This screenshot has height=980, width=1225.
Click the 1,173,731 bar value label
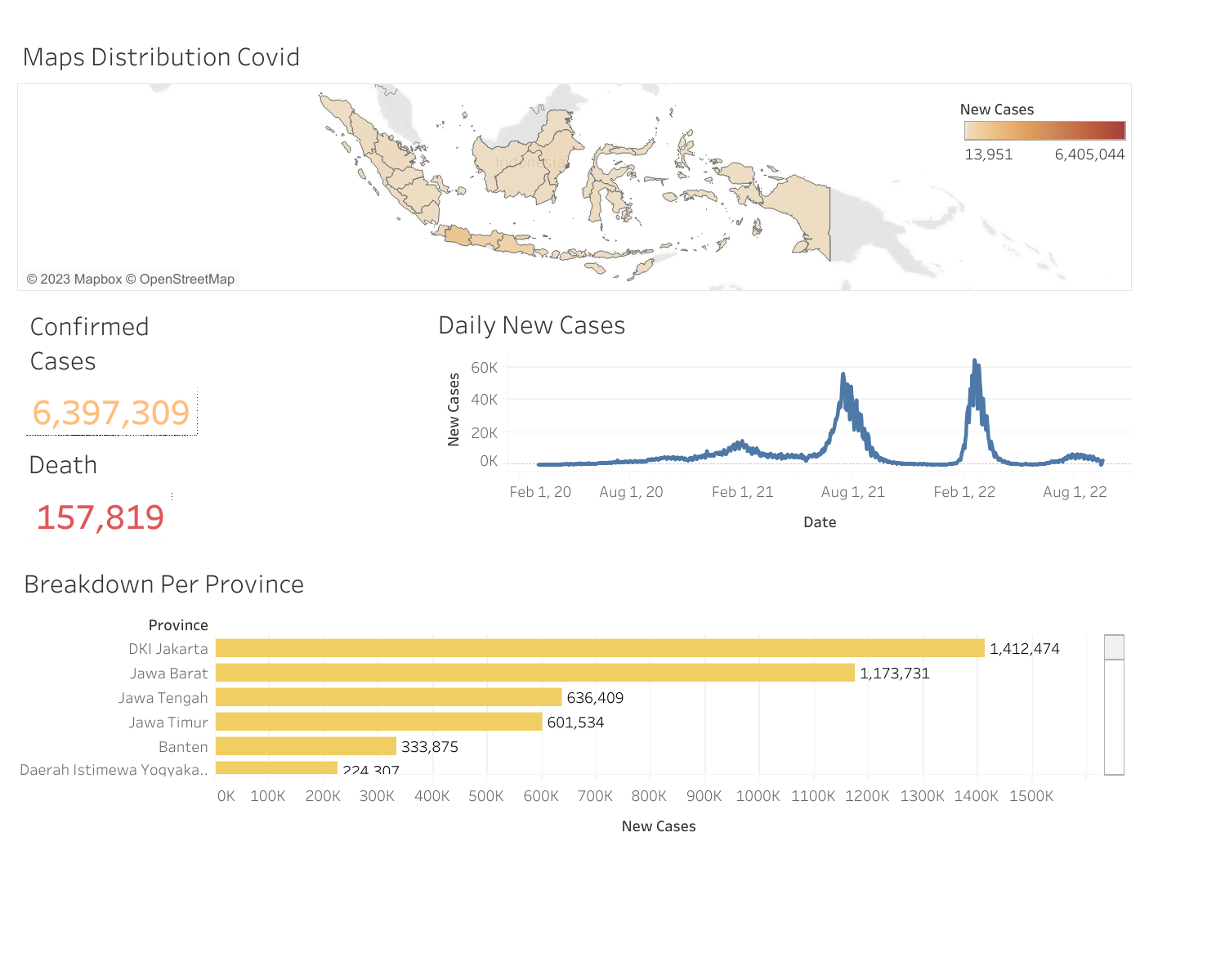point(894,673)
